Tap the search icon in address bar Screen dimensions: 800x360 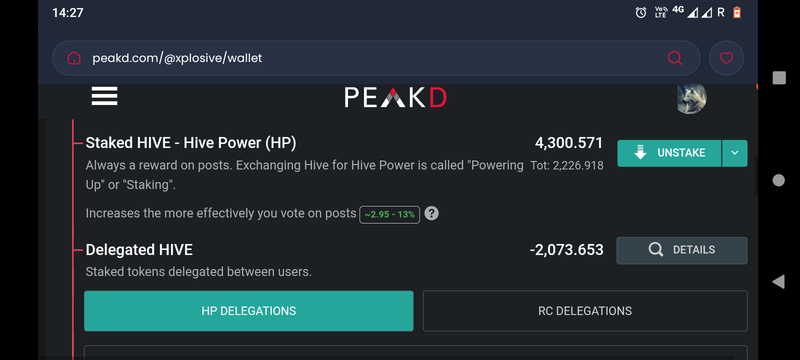tap(674, 58)
